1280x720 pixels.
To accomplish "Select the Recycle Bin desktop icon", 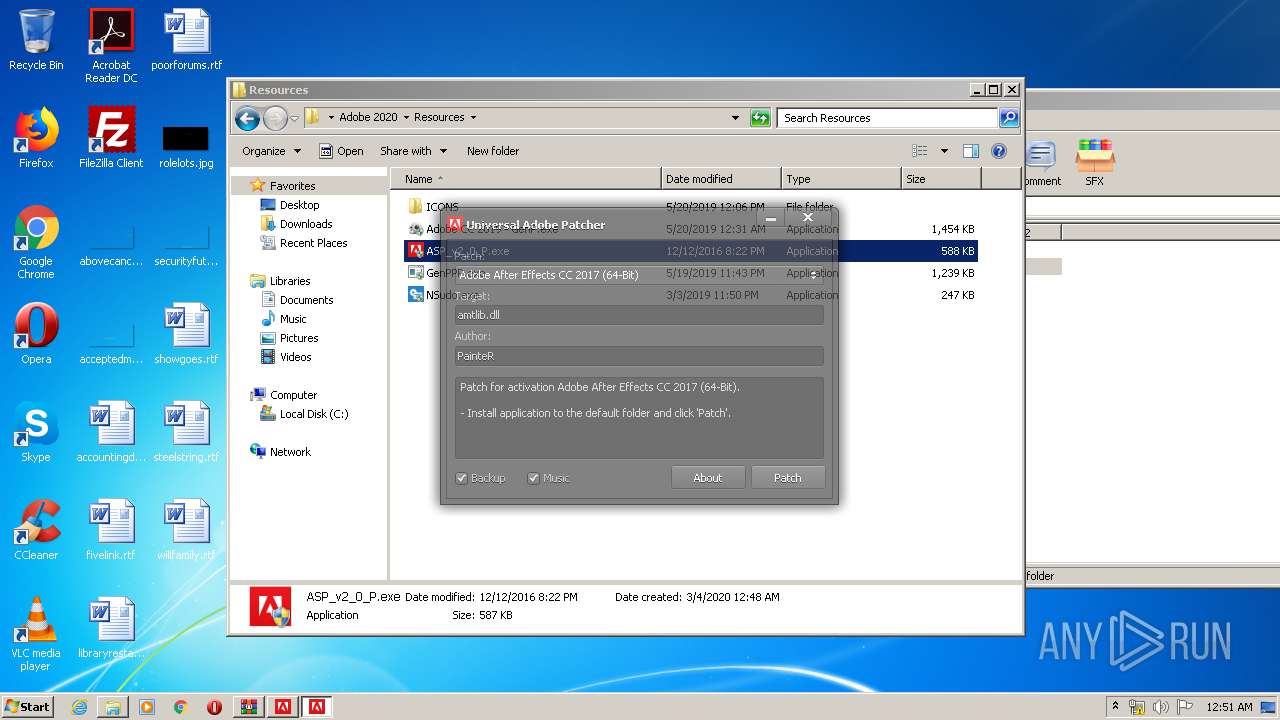I will pyautogui.click(x=36, y=40).
